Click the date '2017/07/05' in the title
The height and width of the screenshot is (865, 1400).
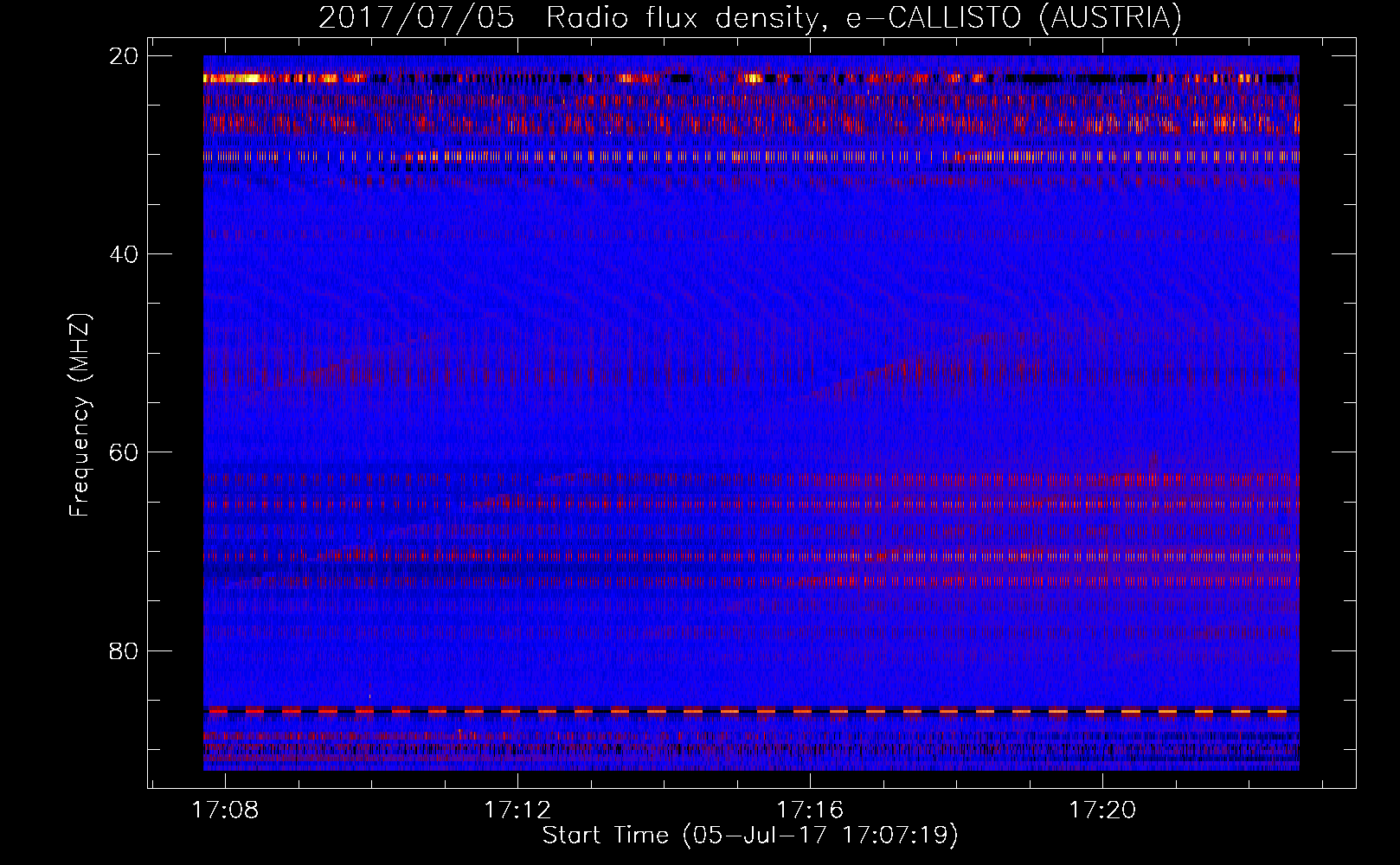click(x=416, y=18)
